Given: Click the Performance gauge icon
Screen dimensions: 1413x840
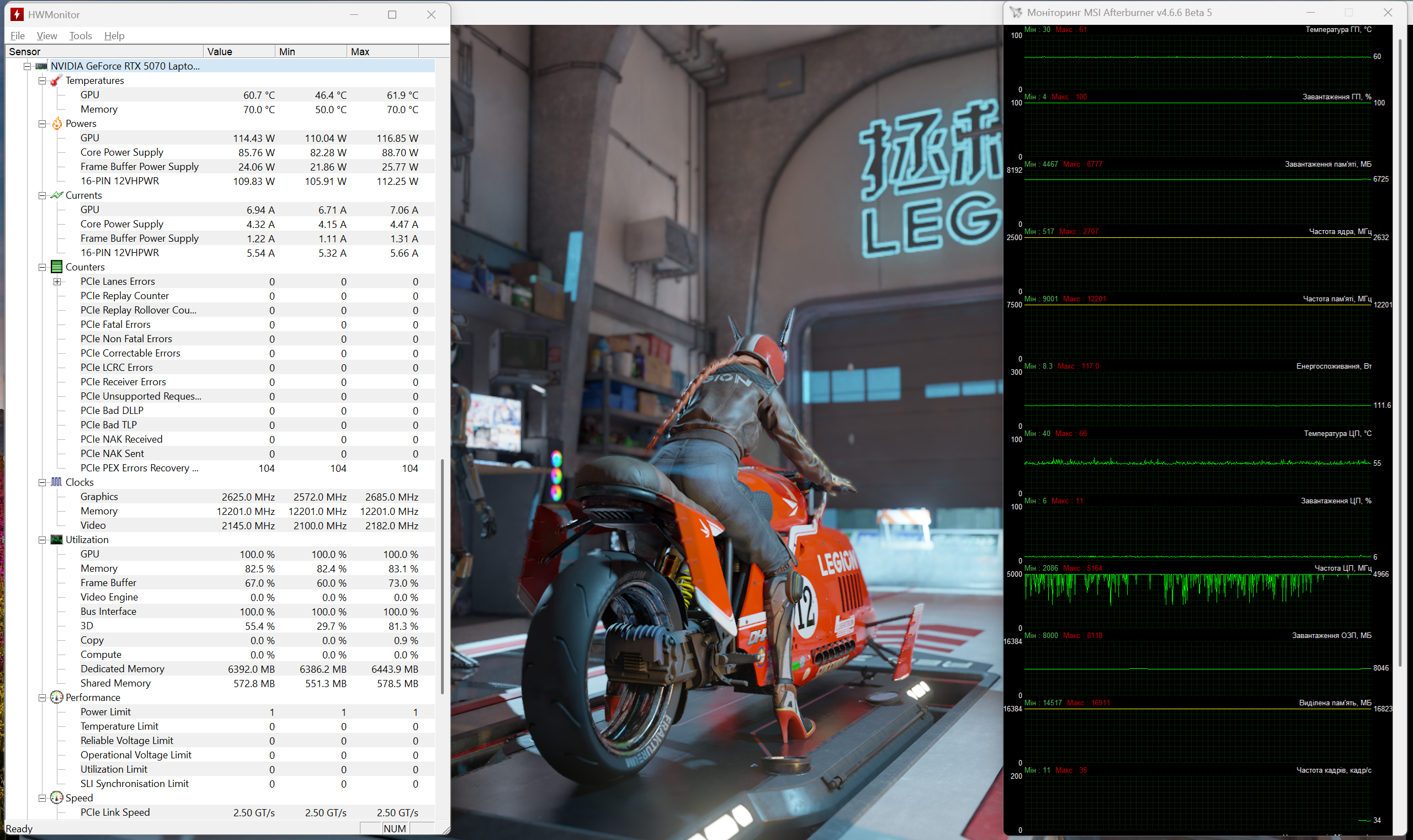Looking at the screenshot, I should (x=57, y=698).
